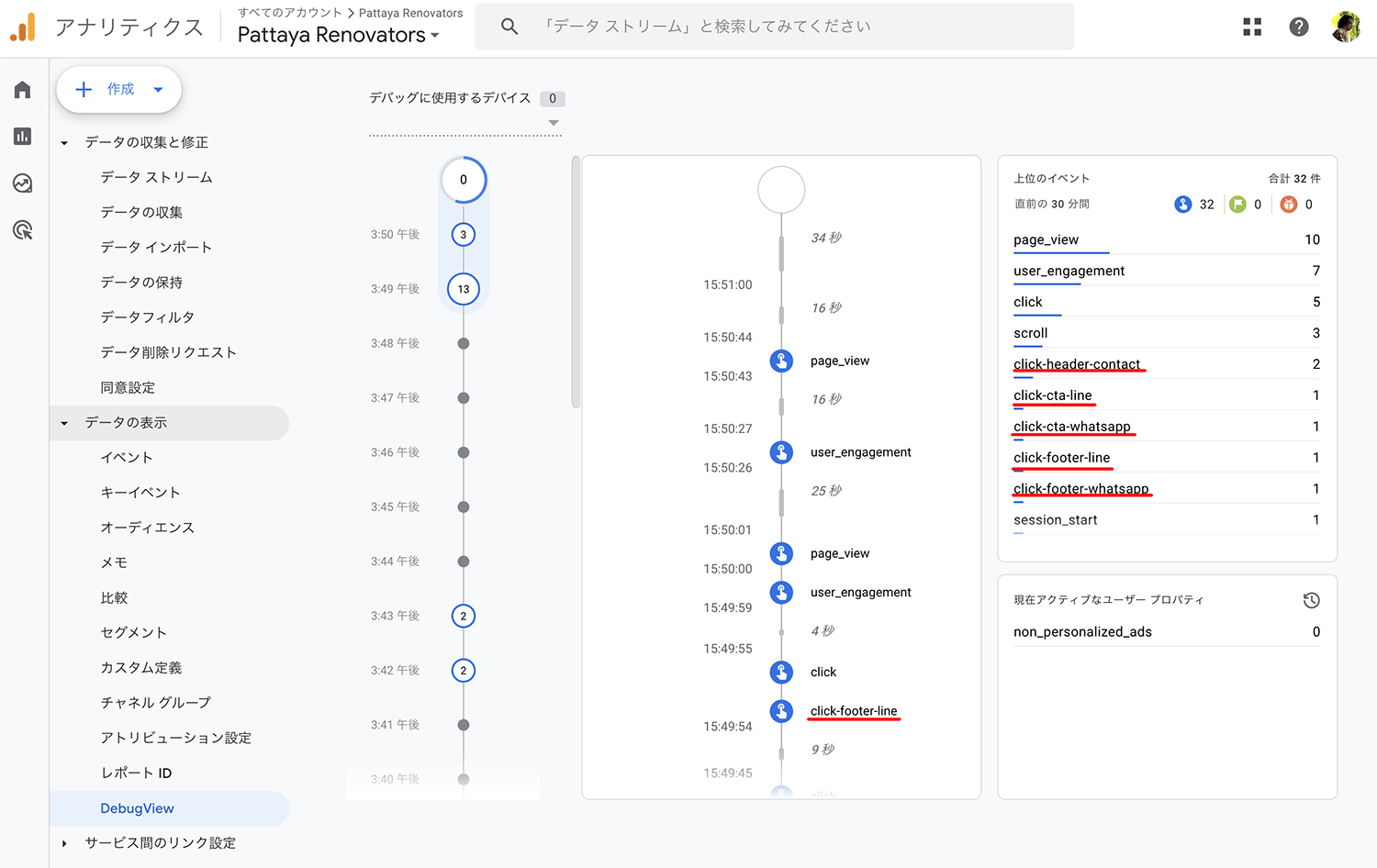Click the orange error events icon

point(1289,205)
